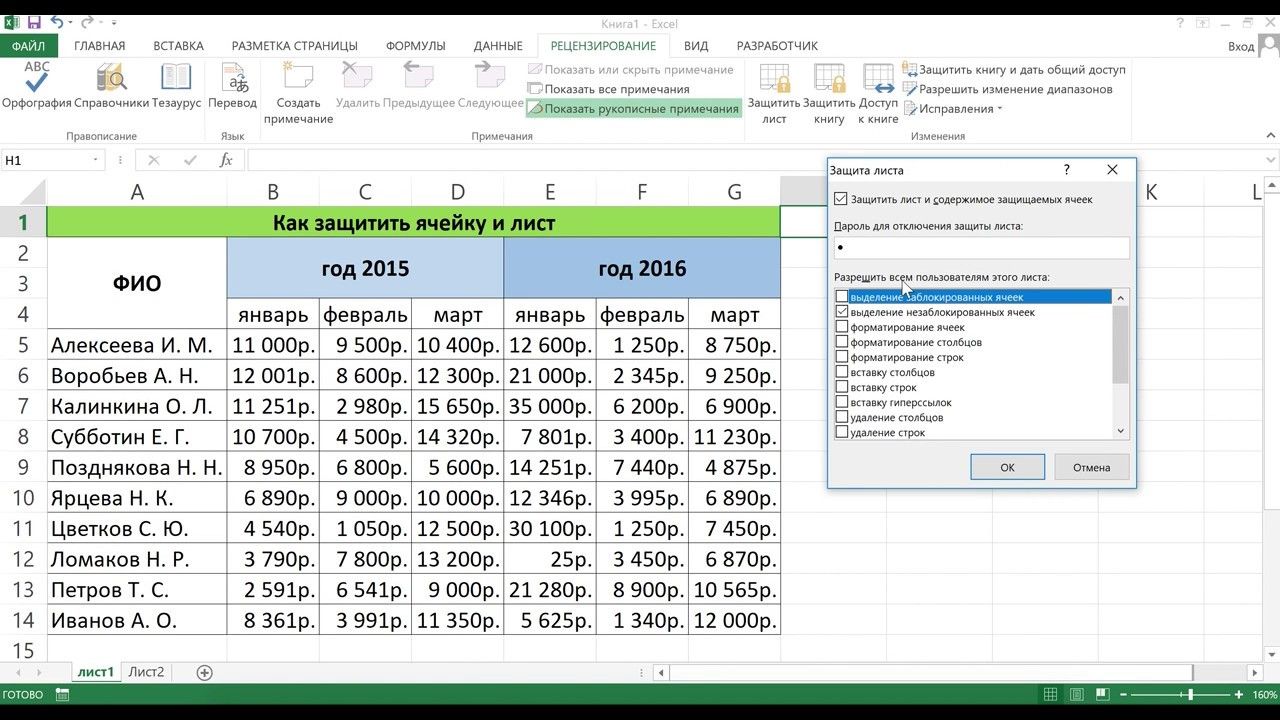Click ОК in Защита листа dialog
Image resolution: width=1280 pixels, height=720 pixels.
click(1007, 467)
